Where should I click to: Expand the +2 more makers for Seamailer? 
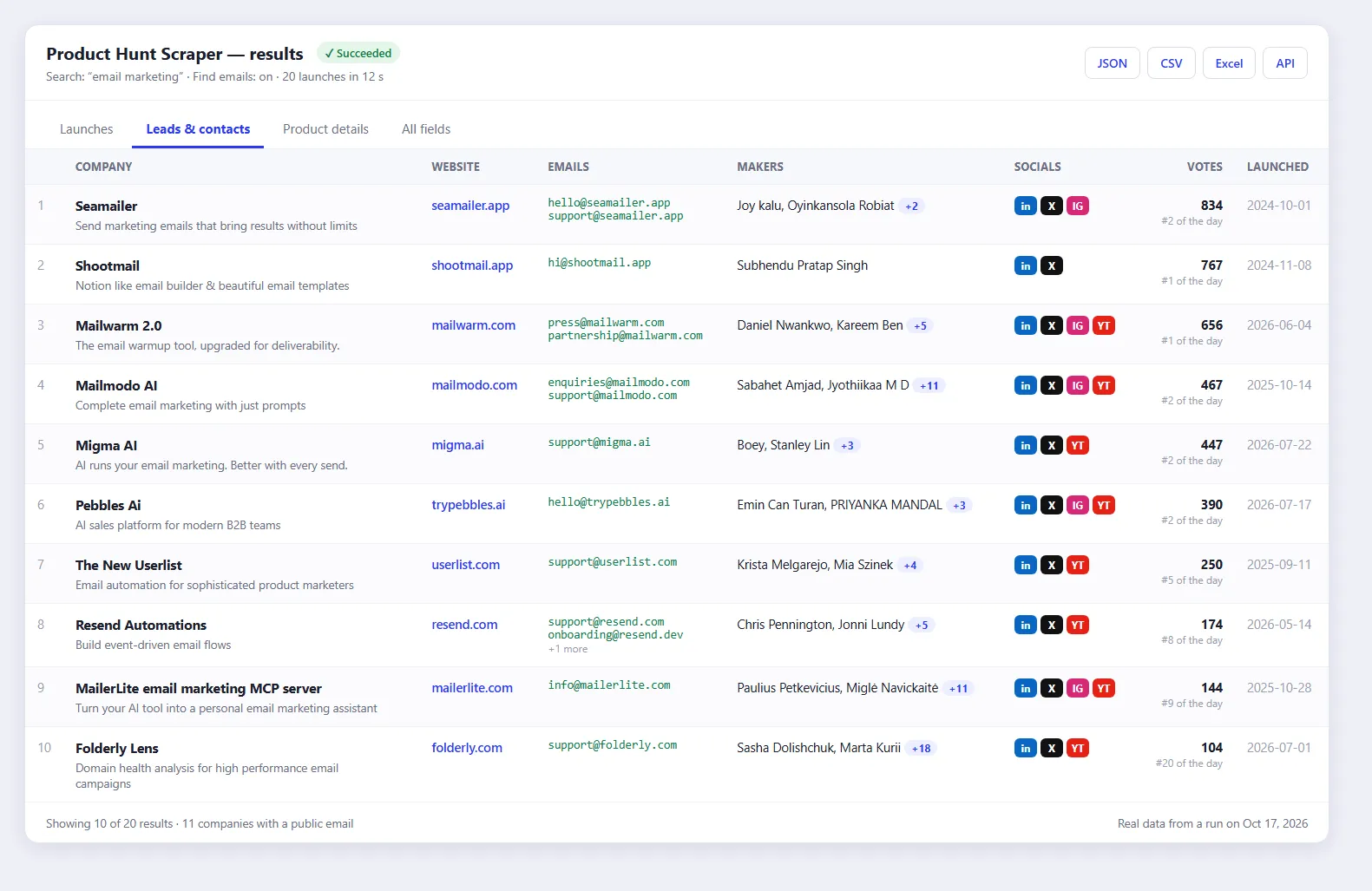[911, 206]
